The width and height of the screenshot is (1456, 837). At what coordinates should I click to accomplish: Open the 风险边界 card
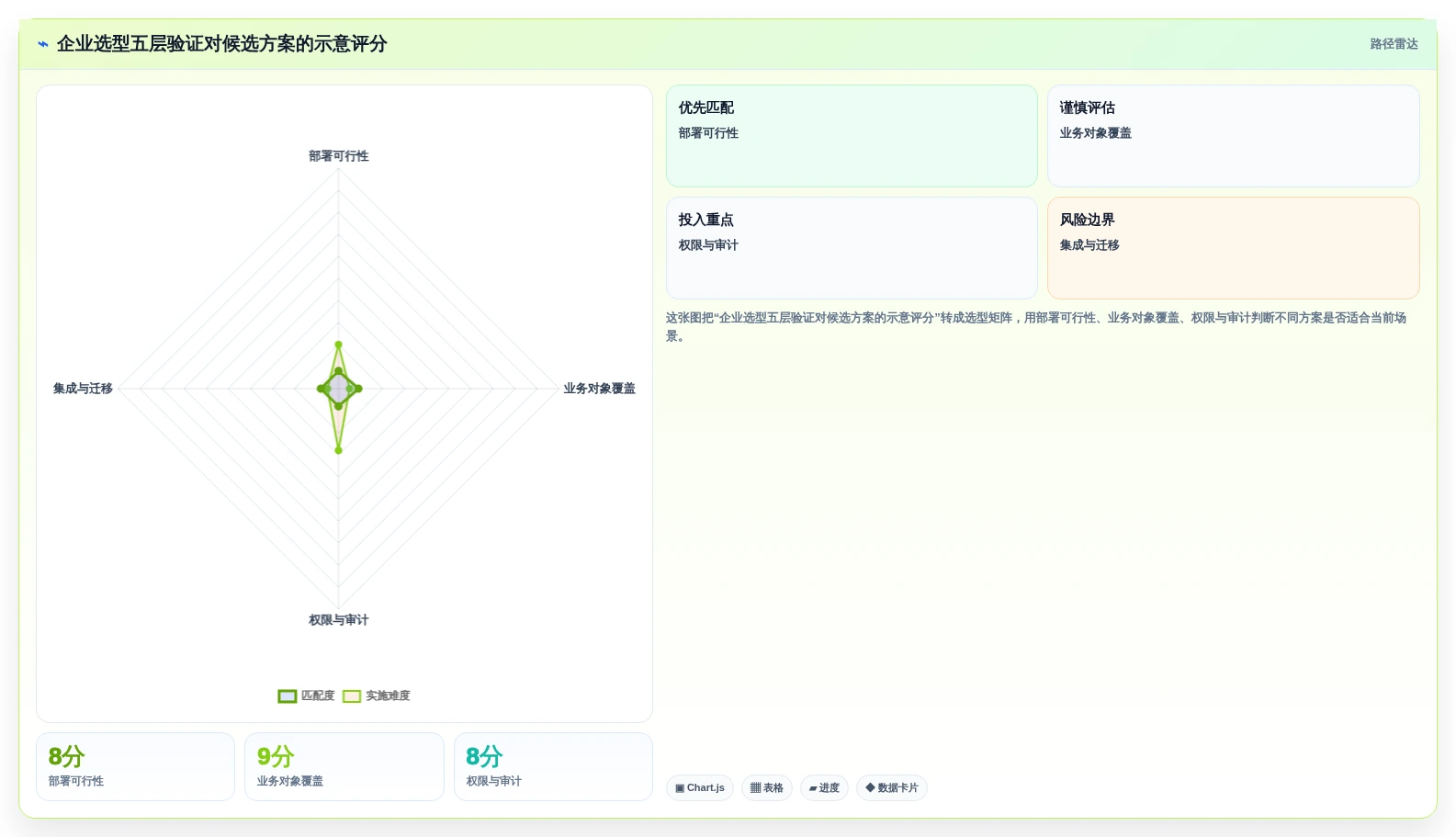click(x=1233, y=248)
